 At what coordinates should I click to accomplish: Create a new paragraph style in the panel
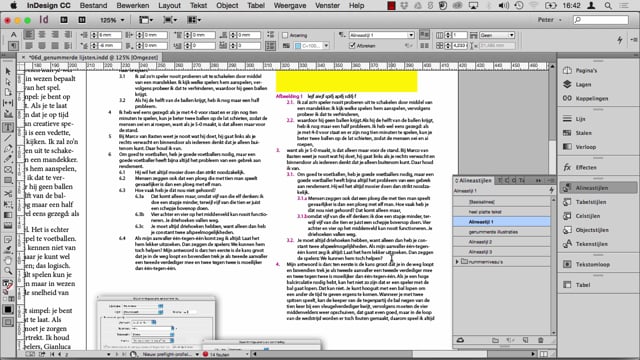pos(526,340)
